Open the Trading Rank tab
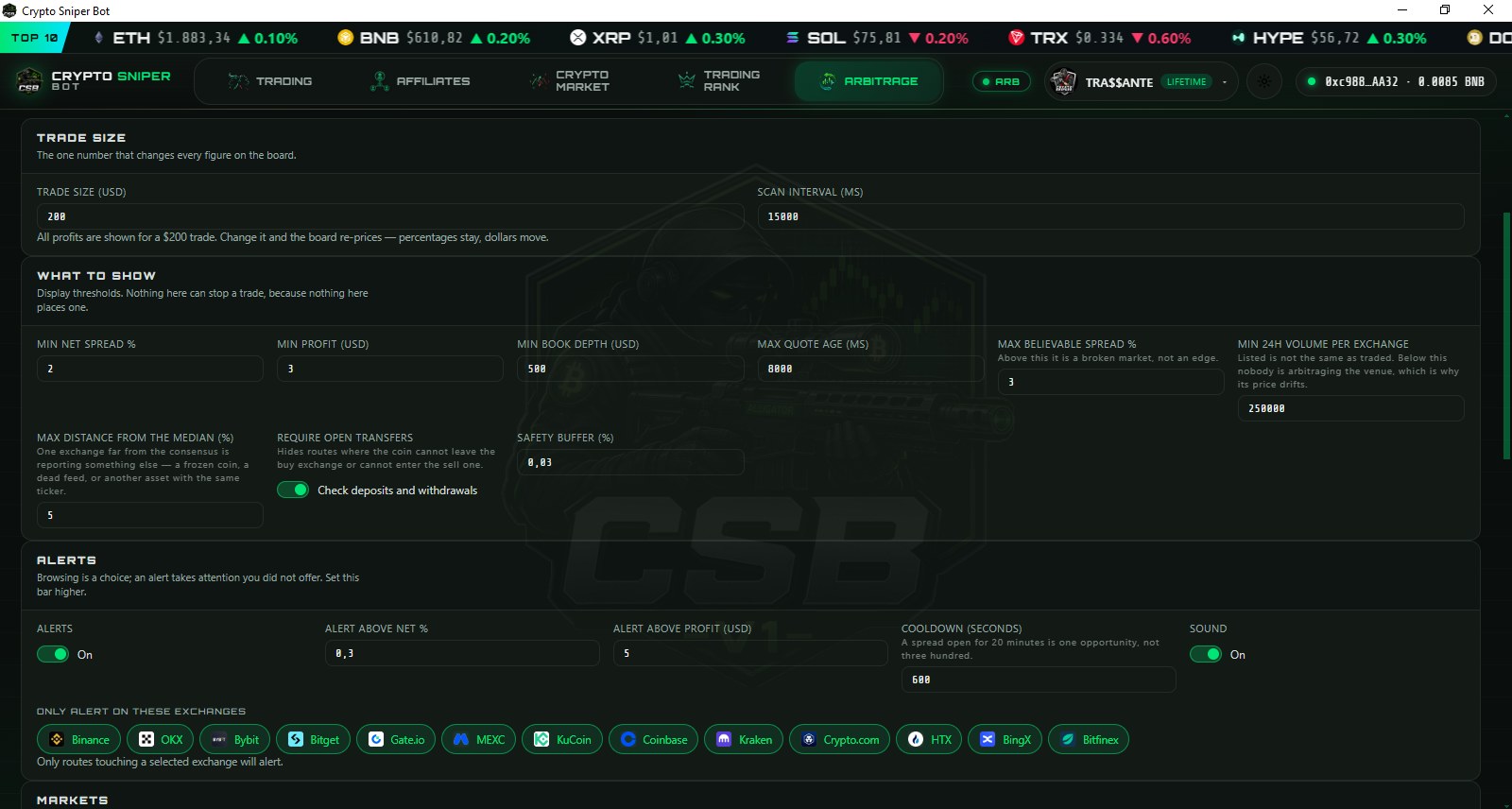 click(x=719, y=81)
